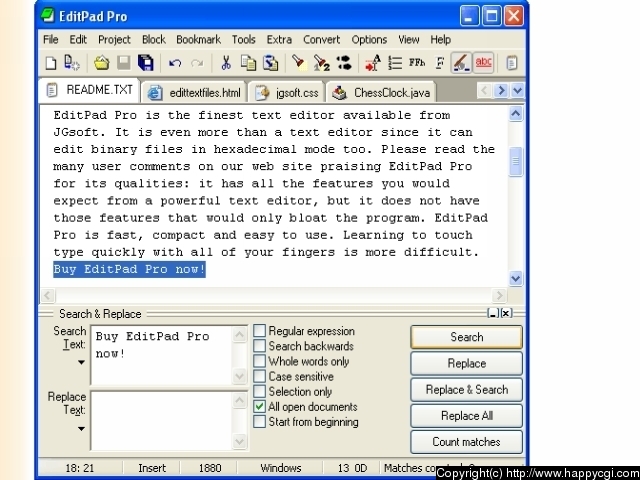Click the new-from-template icon beside New

pyautogui.click(x=72, y=63)
